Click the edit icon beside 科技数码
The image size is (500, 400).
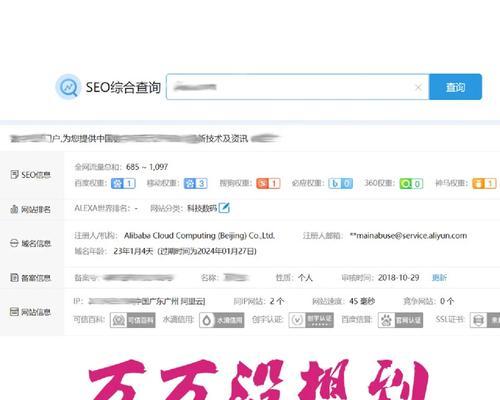point(224,208)
